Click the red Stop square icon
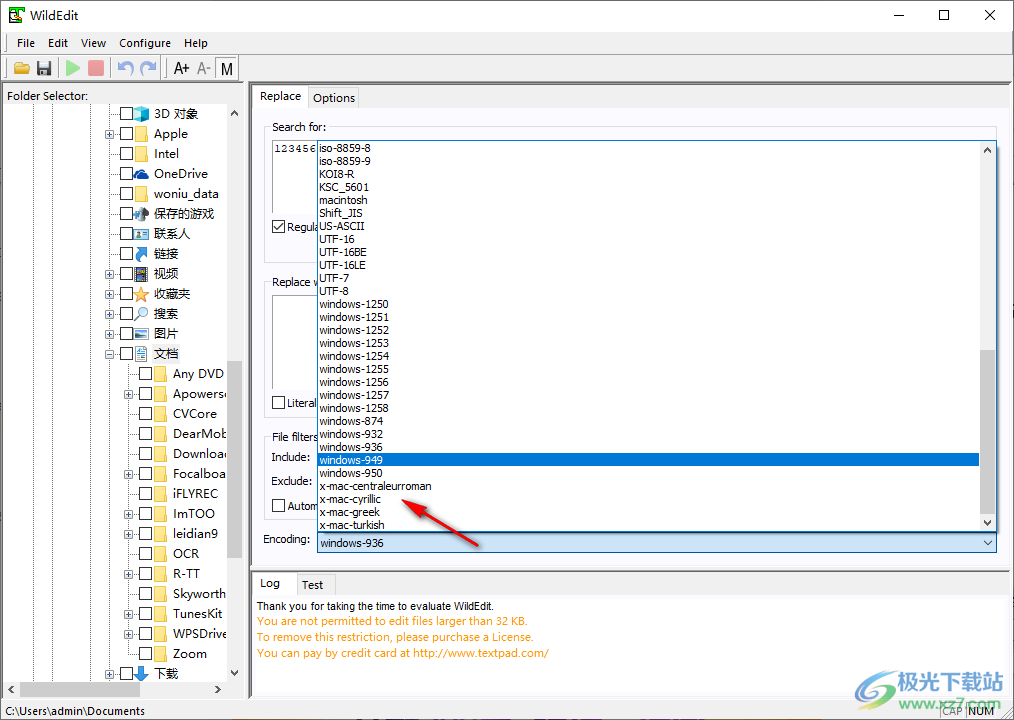The width and height of the screenshot is (1014, 720). (x=96, y=68)
